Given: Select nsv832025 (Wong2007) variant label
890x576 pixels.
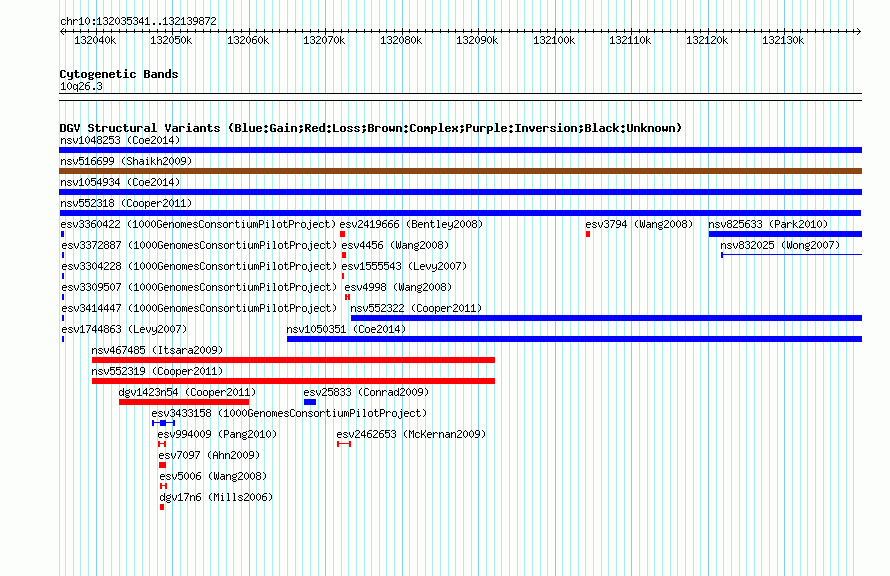Looking at the screenshot, I should click(x=780, y=245).
